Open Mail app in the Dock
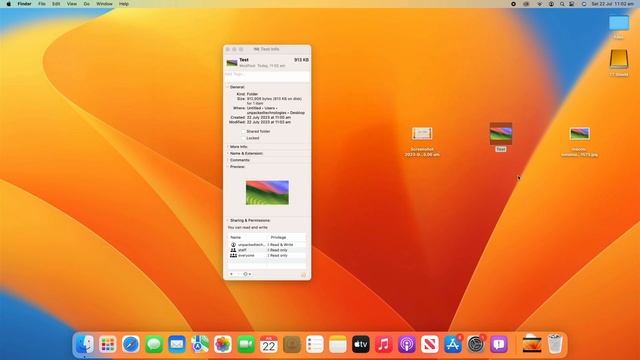Image resolution: width=640 pixels, height=360 pixels. [x=177, y=344]
